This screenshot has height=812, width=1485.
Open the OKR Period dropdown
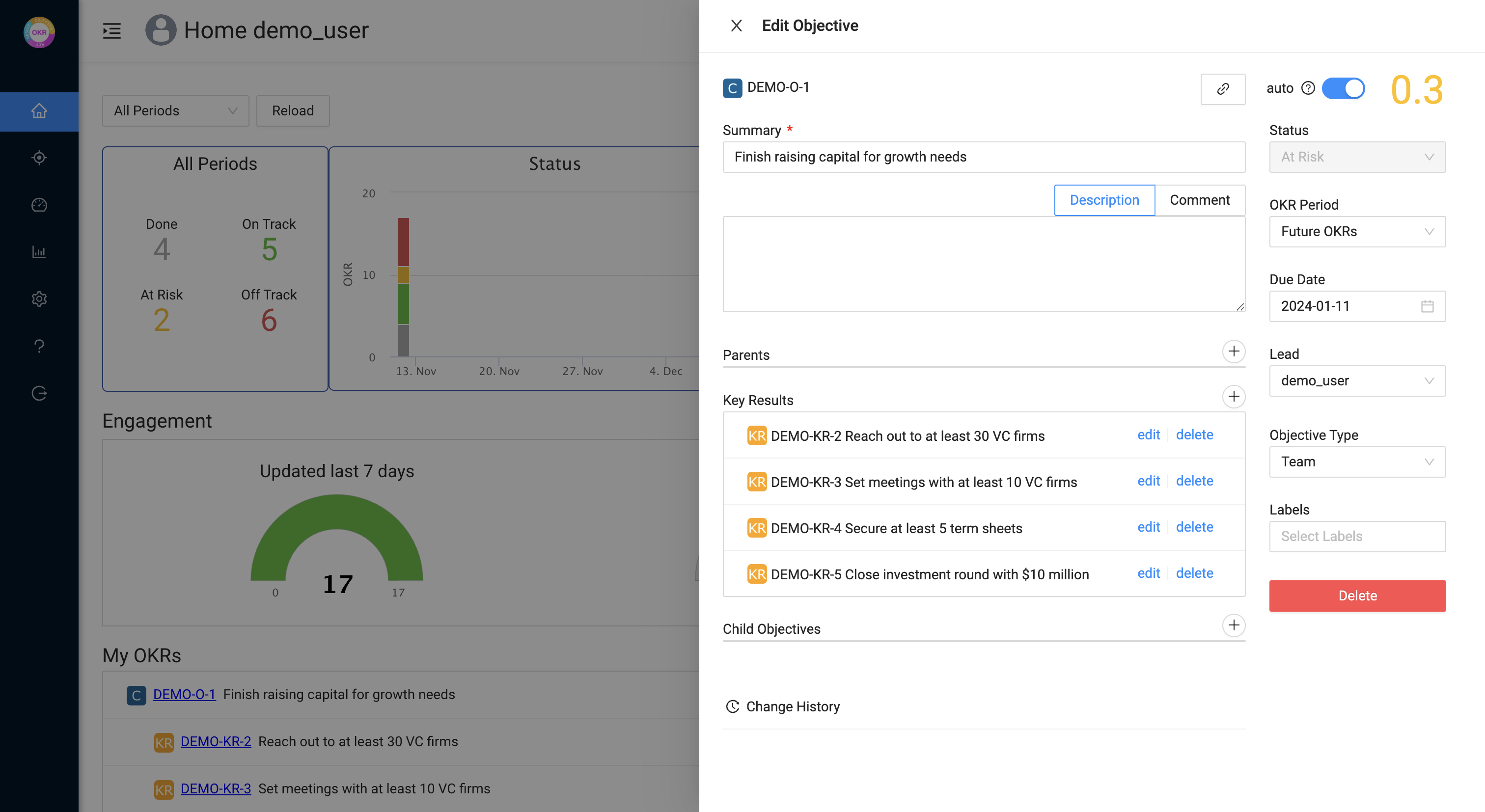point(1356,232)
